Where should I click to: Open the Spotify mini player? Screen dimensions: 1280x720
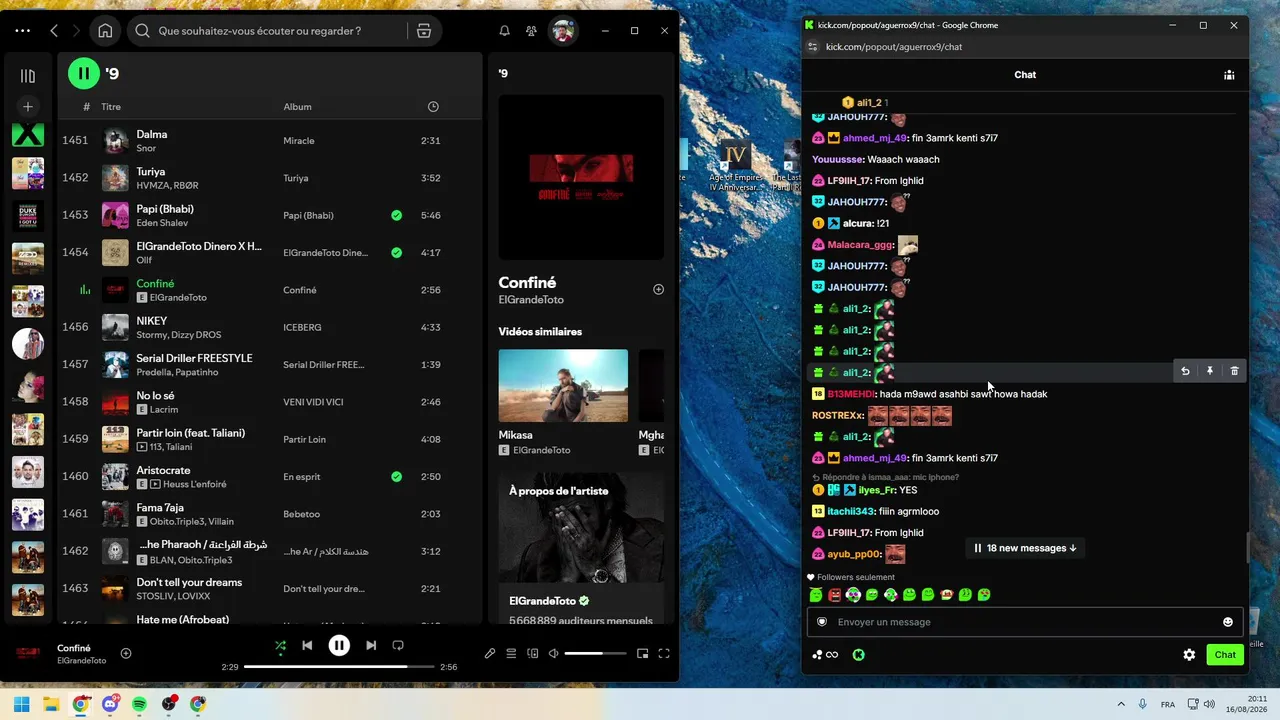[x=642, y=654]
